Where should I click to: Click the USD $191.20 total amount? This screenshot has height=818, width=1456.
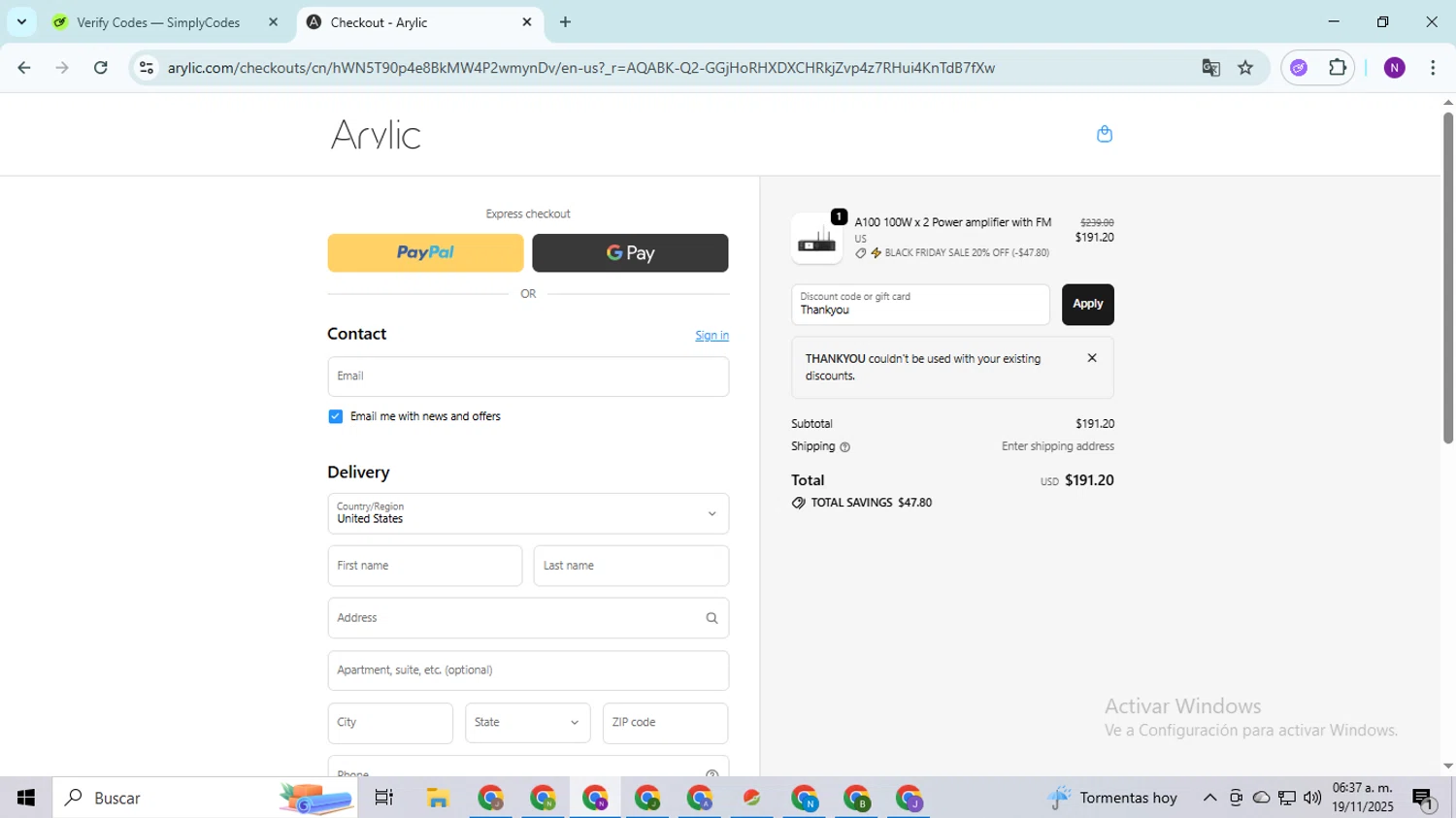(1076, 480)
